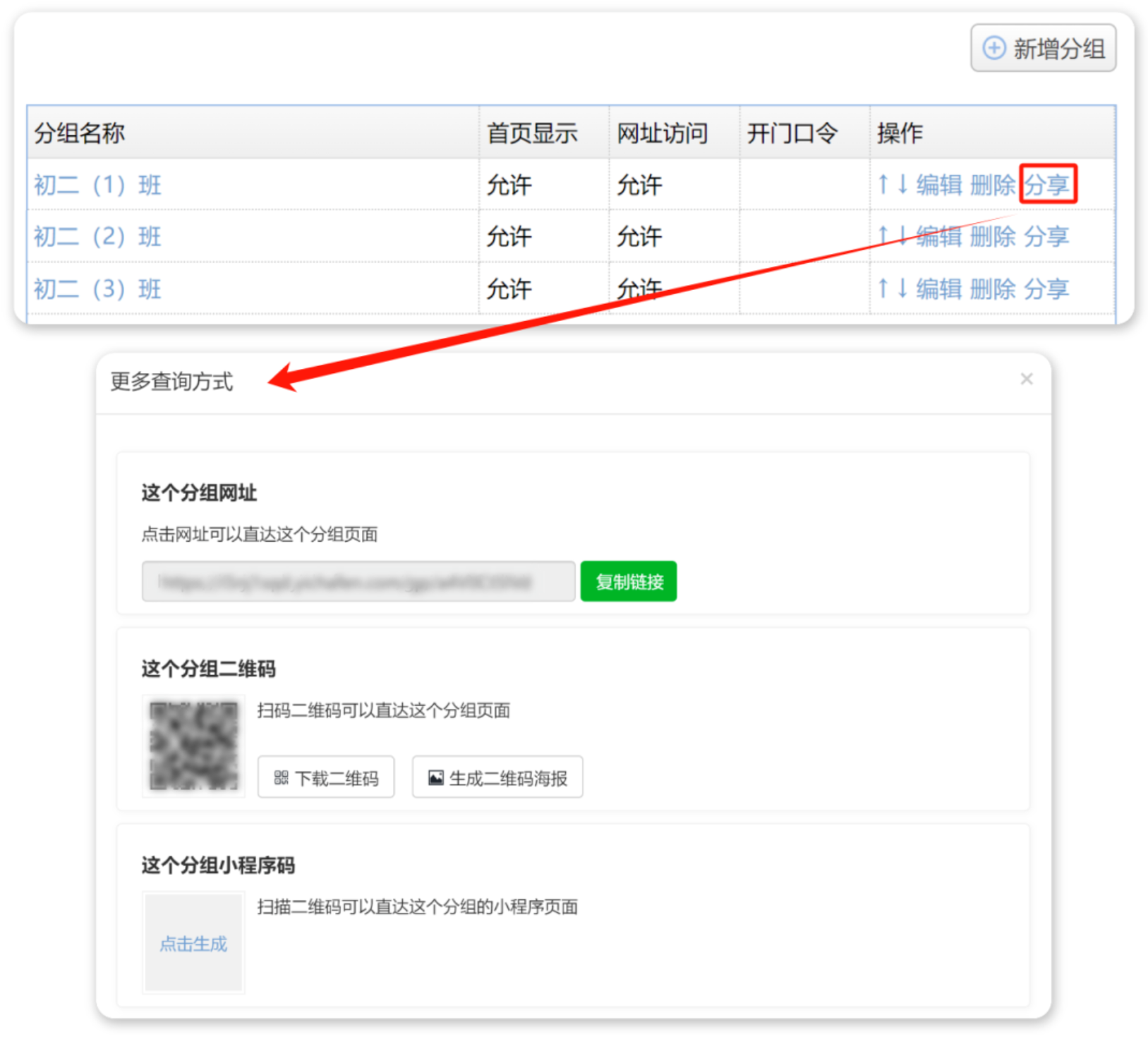Click 点击生成 to generate mini-program code

coord(193,944)
